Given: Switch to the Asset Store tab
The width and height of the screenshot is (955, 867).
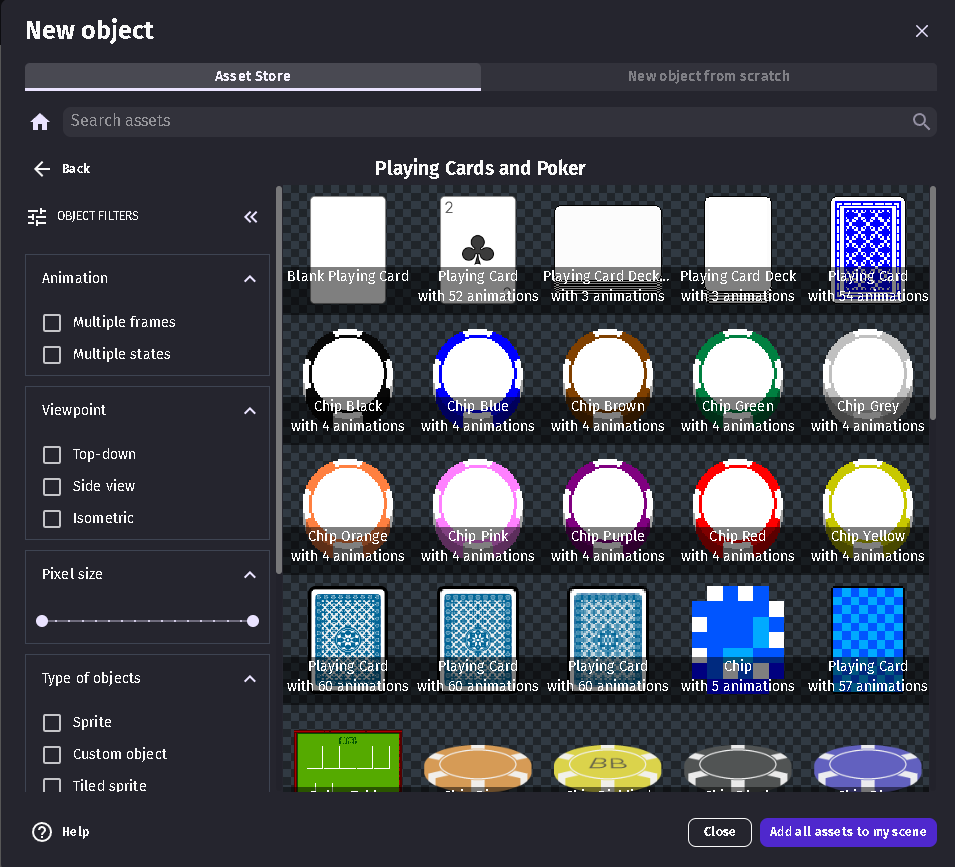Looking at the screenshot, I should click(253, 77).
